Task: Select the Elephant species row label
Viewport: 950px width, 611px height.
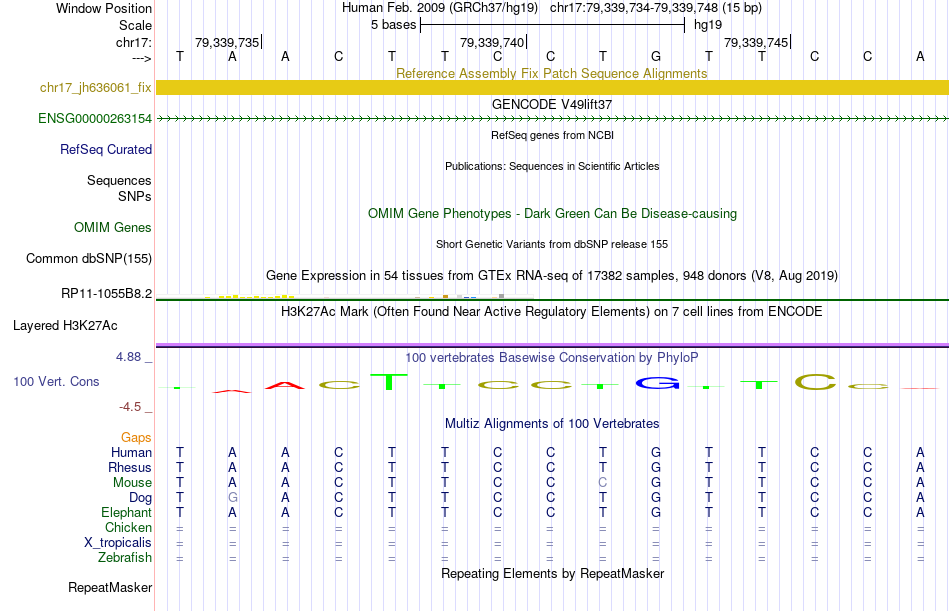Action: (x=127, y=512)
